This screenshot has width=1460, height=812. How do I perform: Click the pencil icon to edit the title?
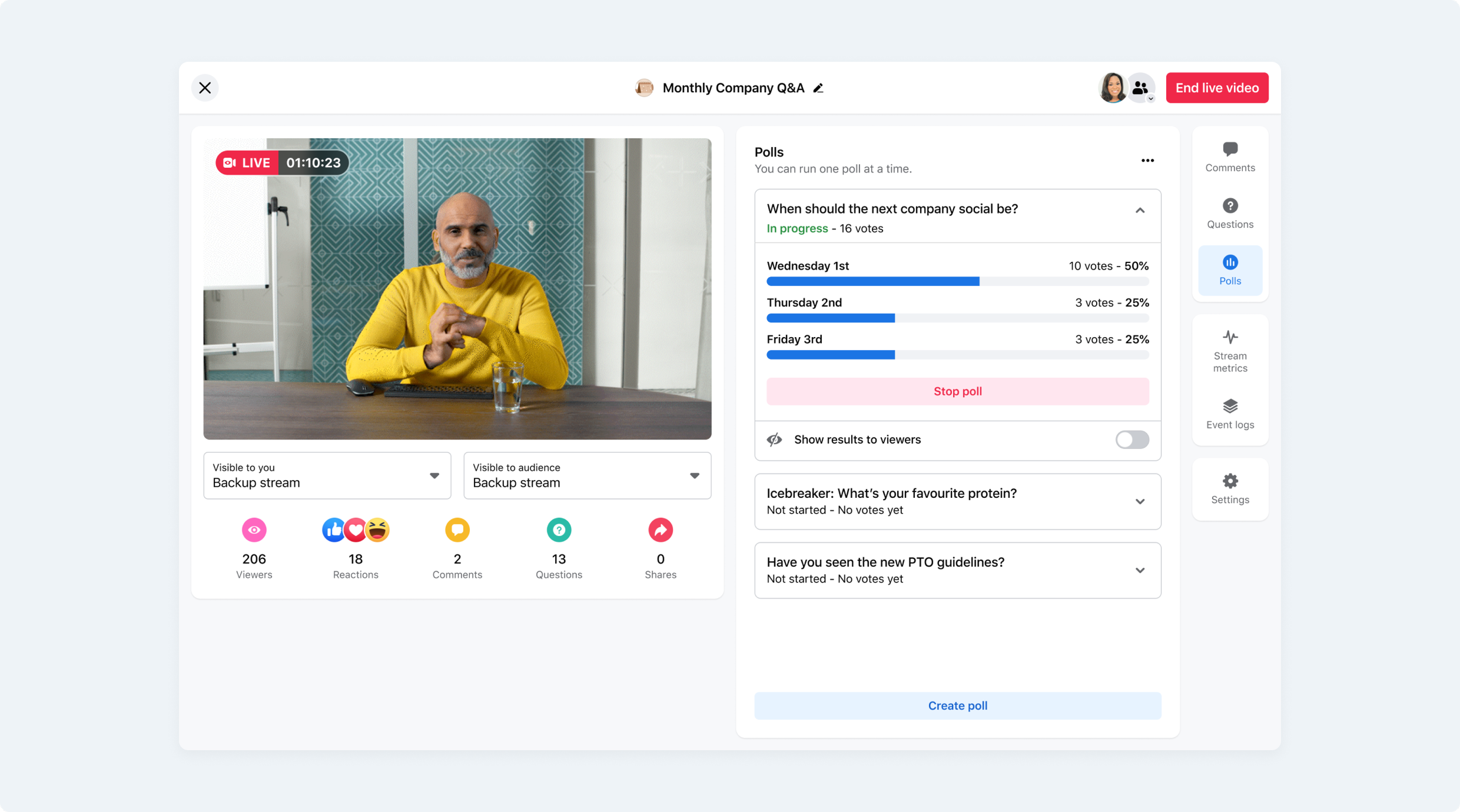(x=818, y=88)
